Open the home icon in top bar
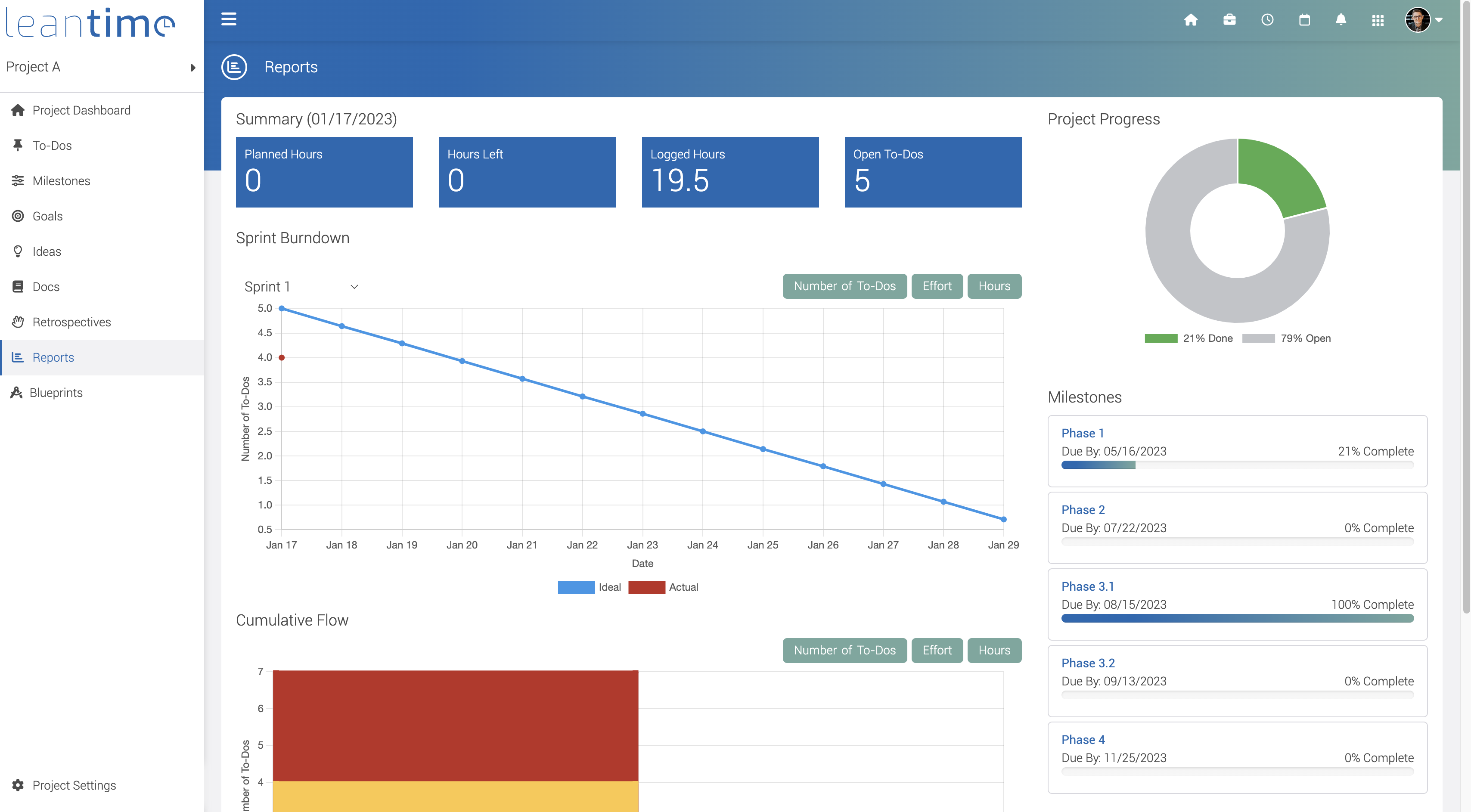This screenshot has height=812, width=1471. (1191, 20)
